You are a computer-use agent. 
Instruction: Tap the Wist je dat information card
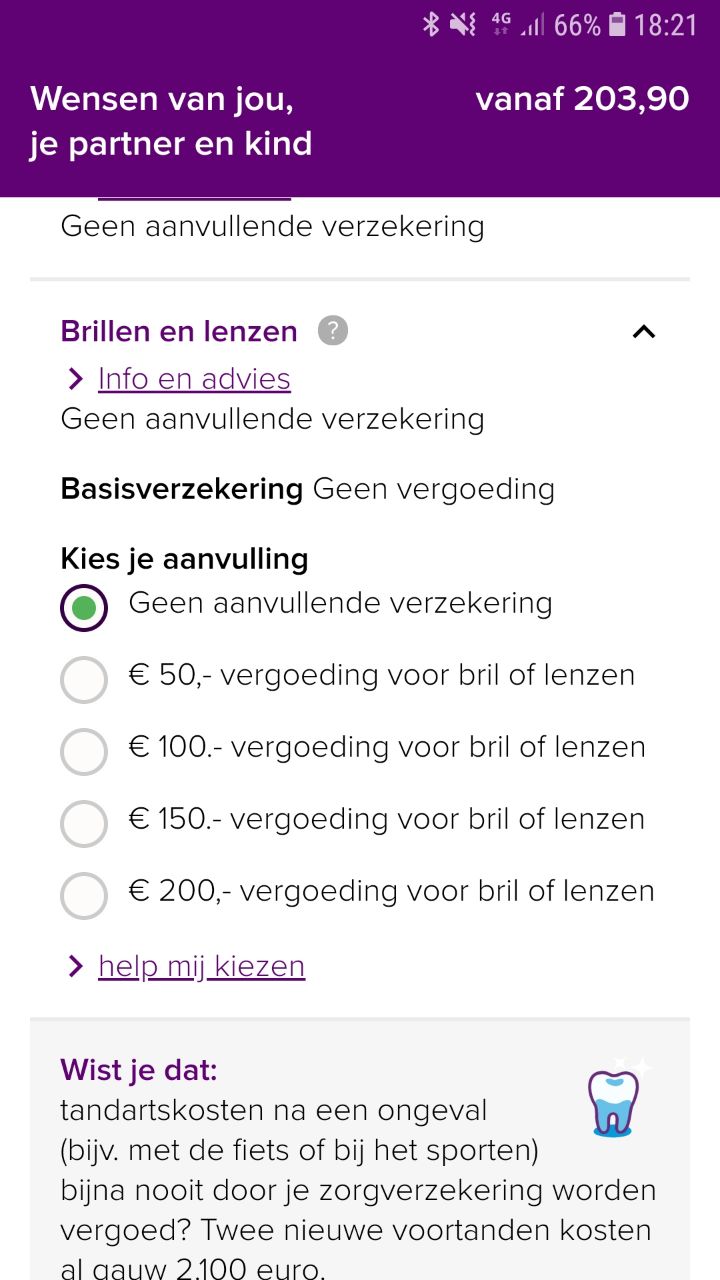[x=360, y=1150]
